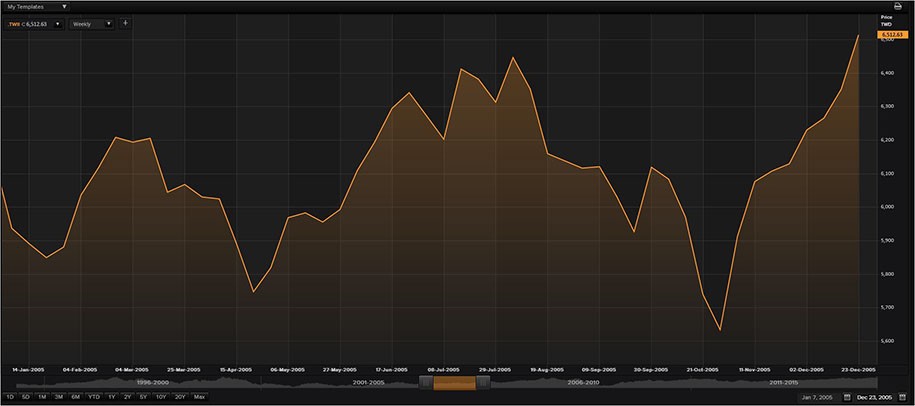Click the 6,400 price axis label
The height and width of the screenshot is (406, 915).
coord(888,73)
